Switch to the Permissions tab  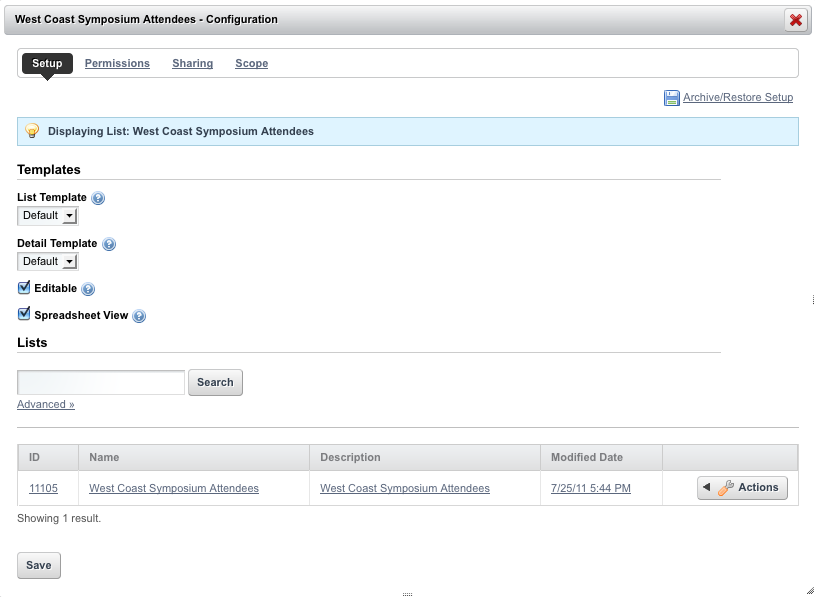(x=117, y=63)
